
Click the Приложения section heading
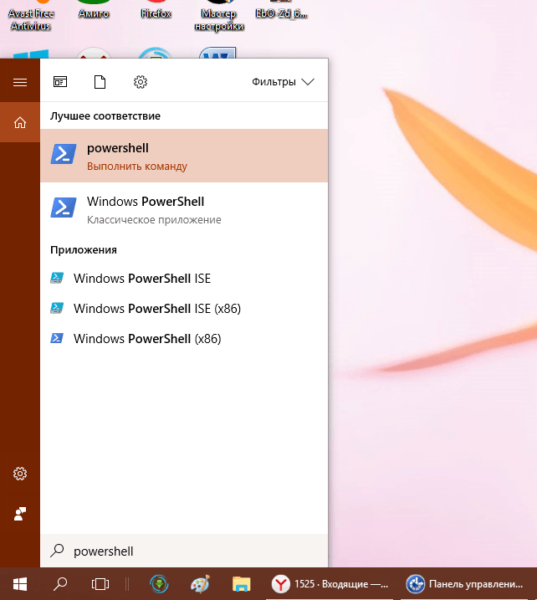(83, 250)
